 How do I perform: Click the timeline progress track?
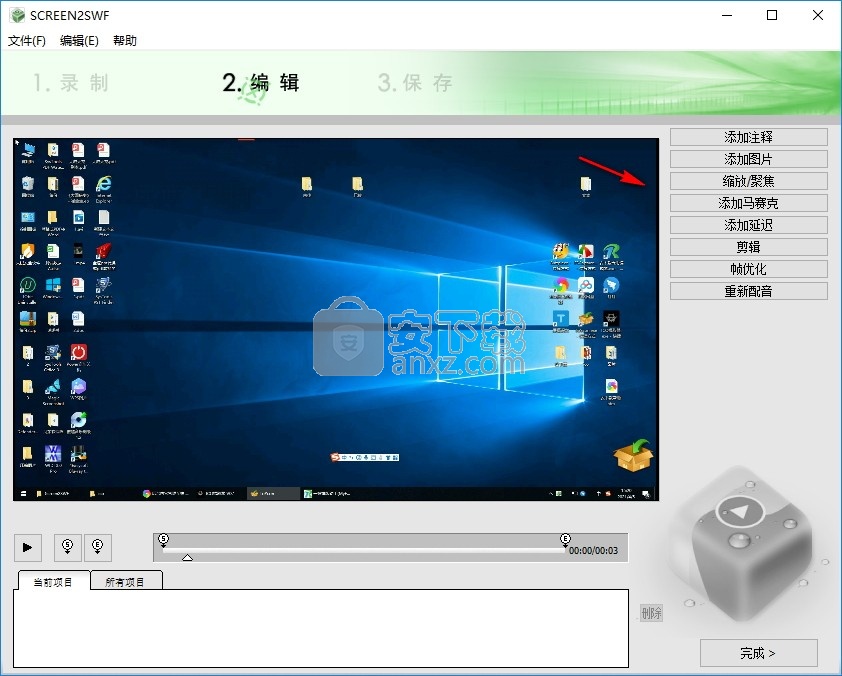tap(364, 550)
